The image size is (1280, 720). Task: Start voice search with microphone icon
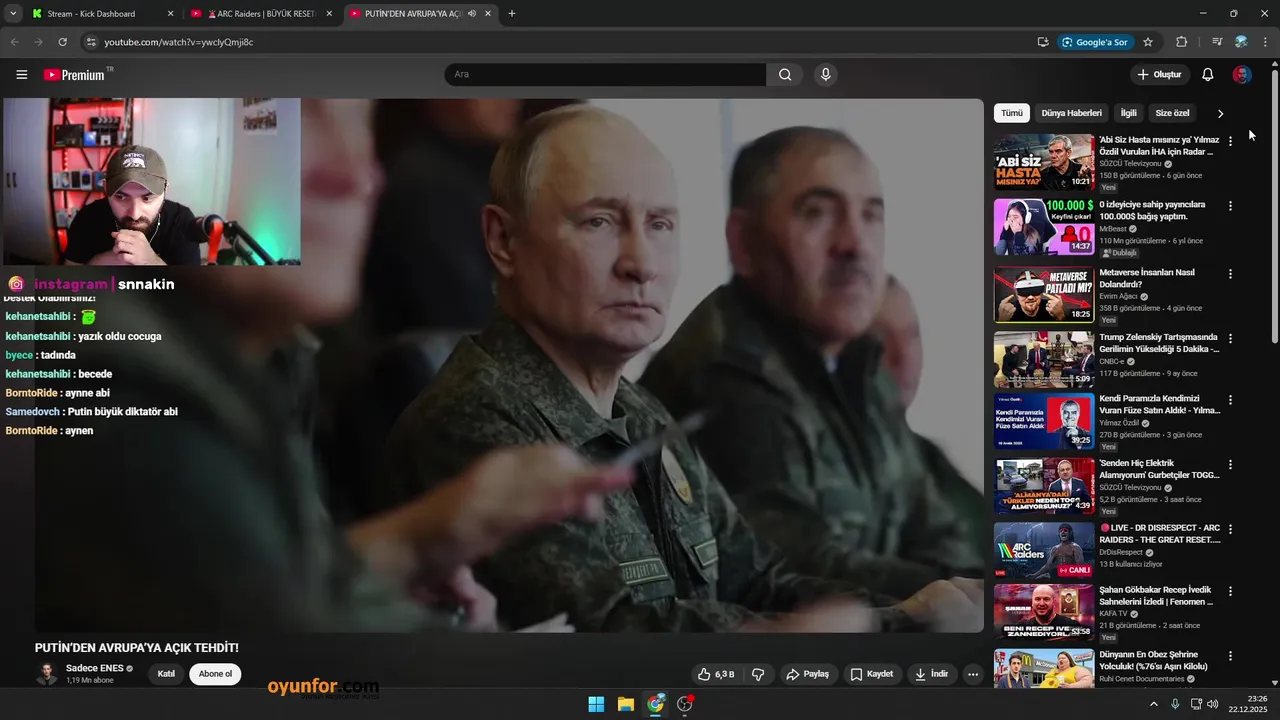click(825, 75)
